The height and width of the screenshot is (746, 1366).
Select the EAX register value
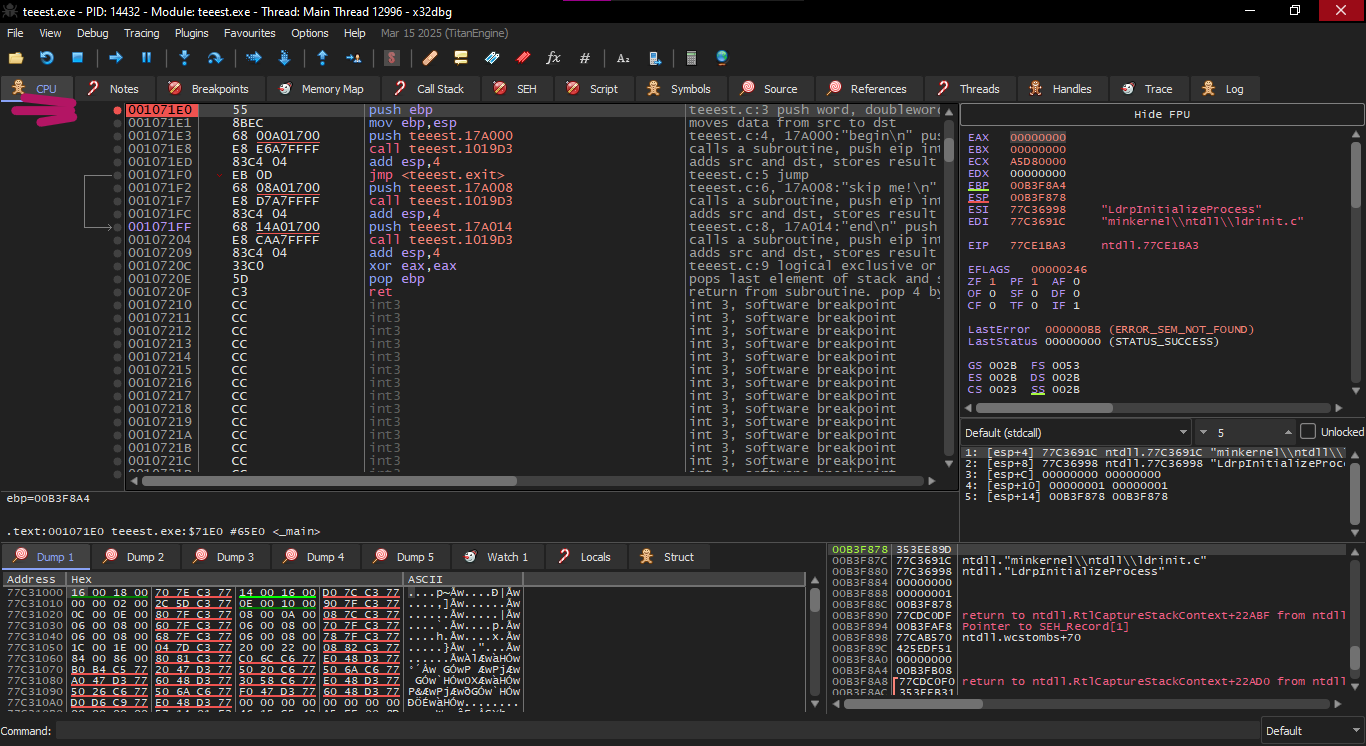point(1037,137)
